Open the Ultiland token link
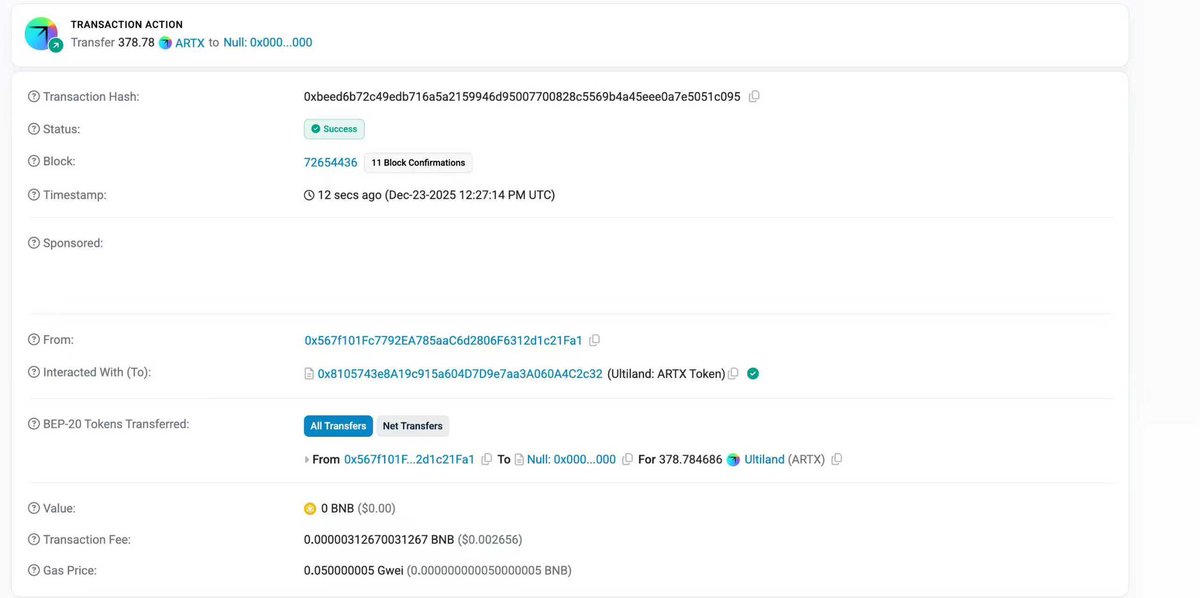Viewport: 1200px width, 598px height. 765,460
